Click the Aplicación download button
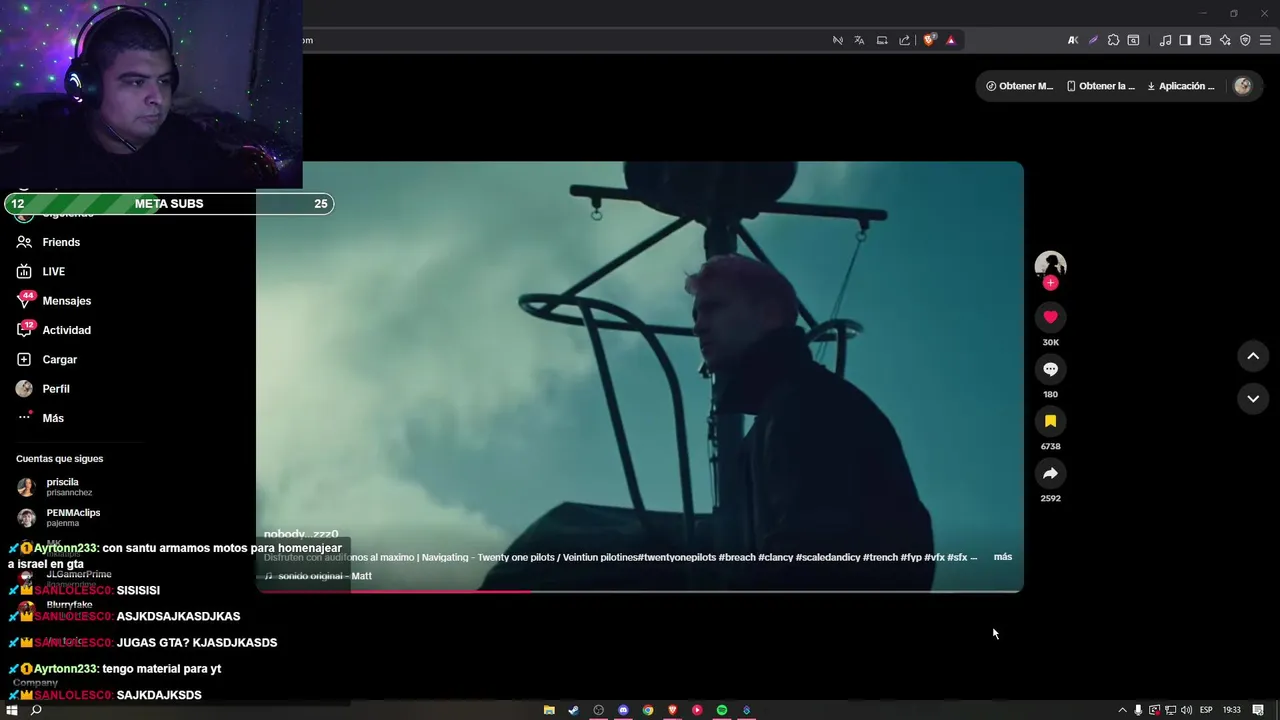Screen dimensions: 1280x720 click(x=1181, y=86)
